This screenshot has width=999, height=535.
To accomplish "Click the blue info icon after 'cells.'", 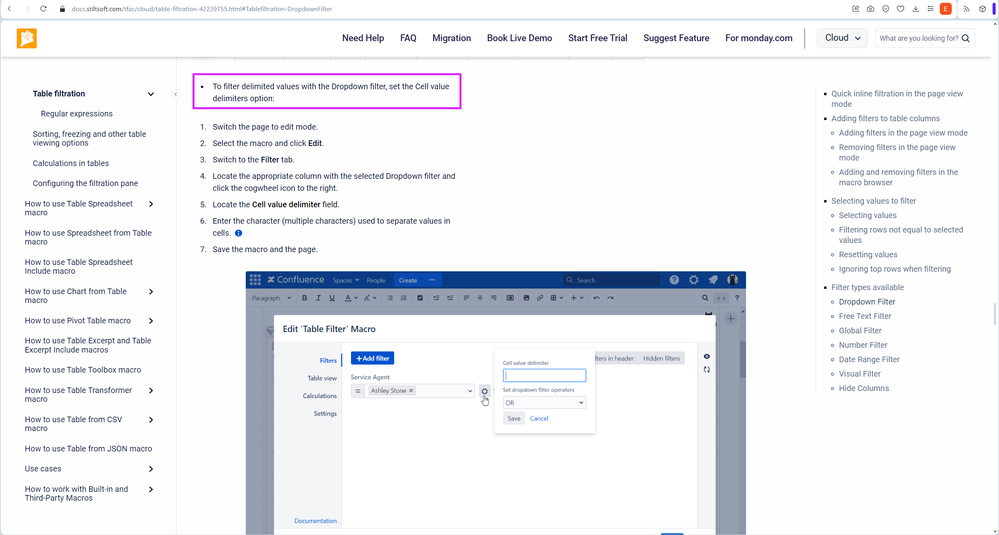I will [239, 233].
